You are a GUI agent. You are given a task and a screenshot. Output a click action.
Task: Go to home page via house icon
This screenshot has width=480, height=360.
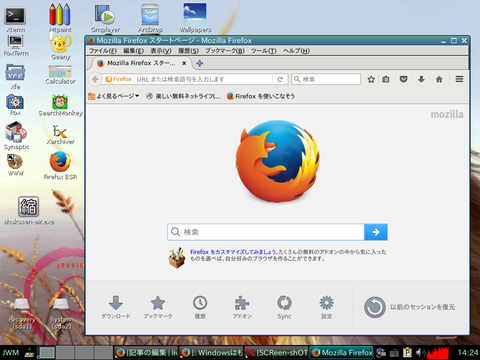point(439,79)
